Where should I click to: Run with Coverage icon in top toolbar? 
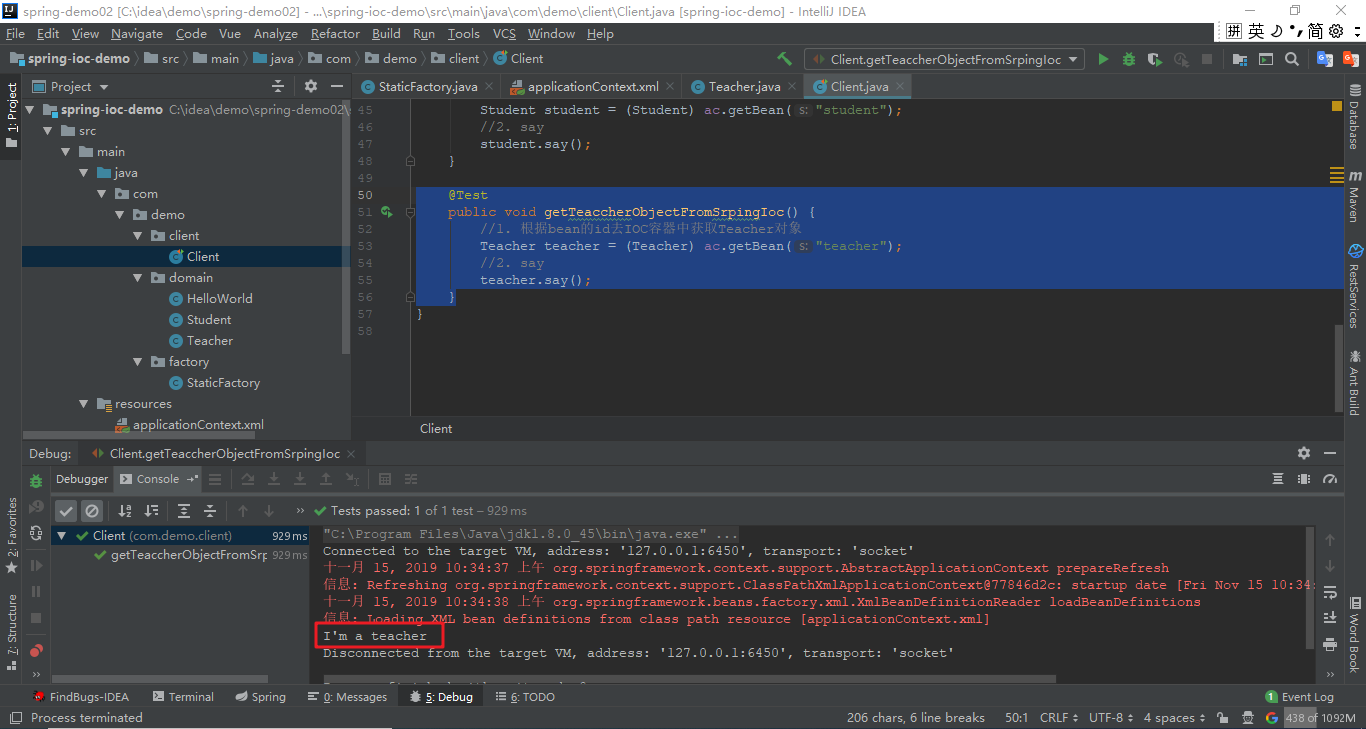pos(1155,59)
